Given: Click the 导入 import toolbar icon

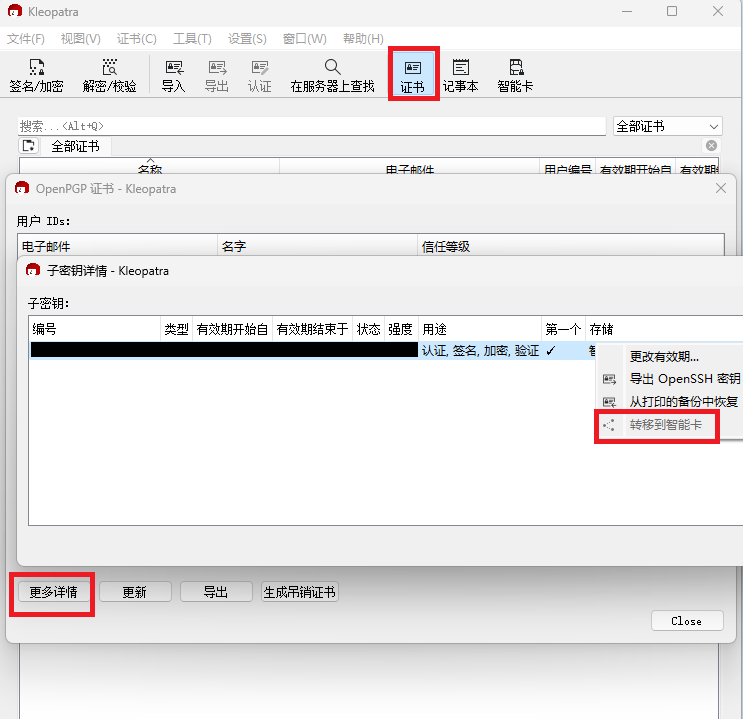Looking at the screenshot, I should (173, 75).
